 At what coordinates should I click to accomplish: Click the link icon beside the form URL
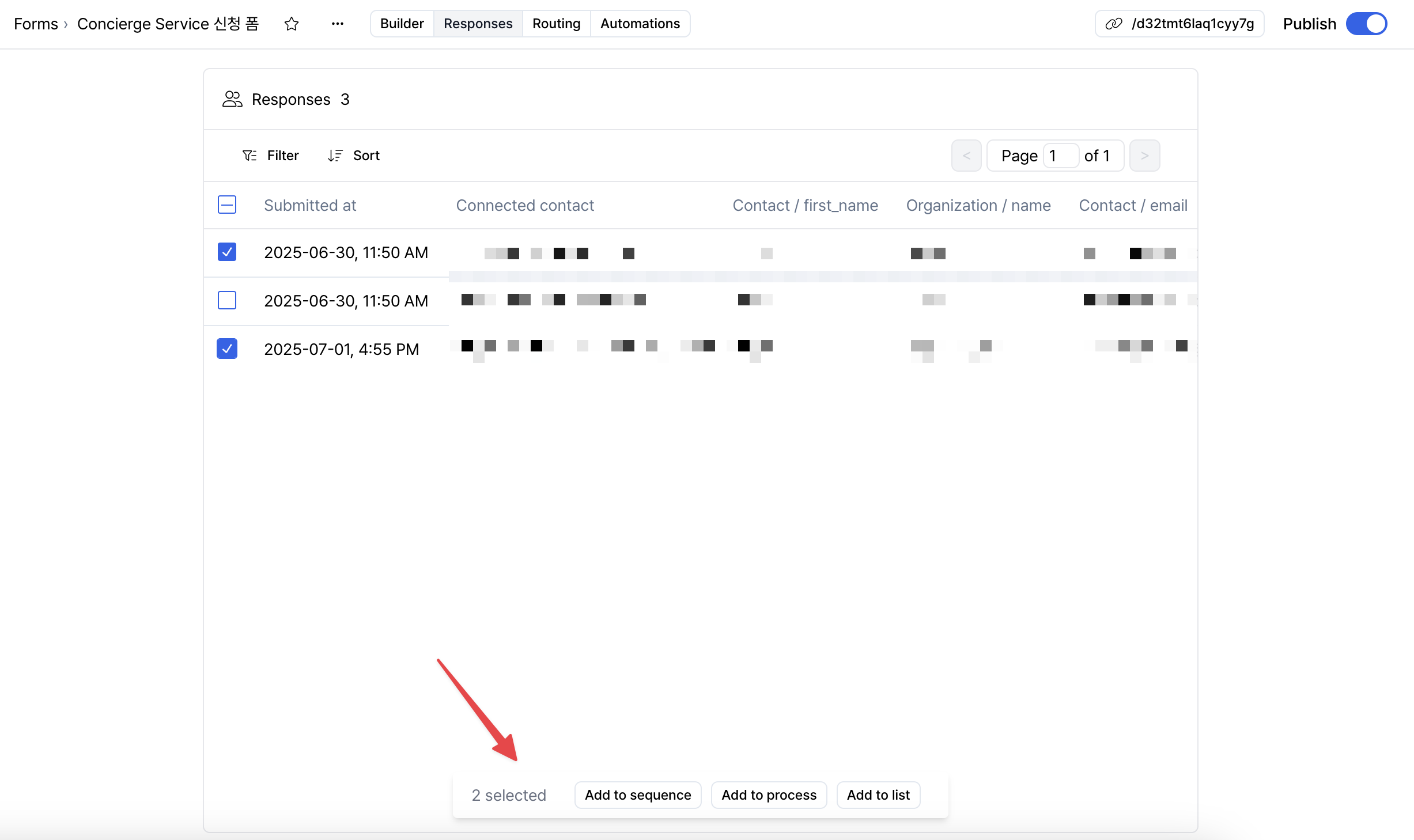tap(1113, 24)
